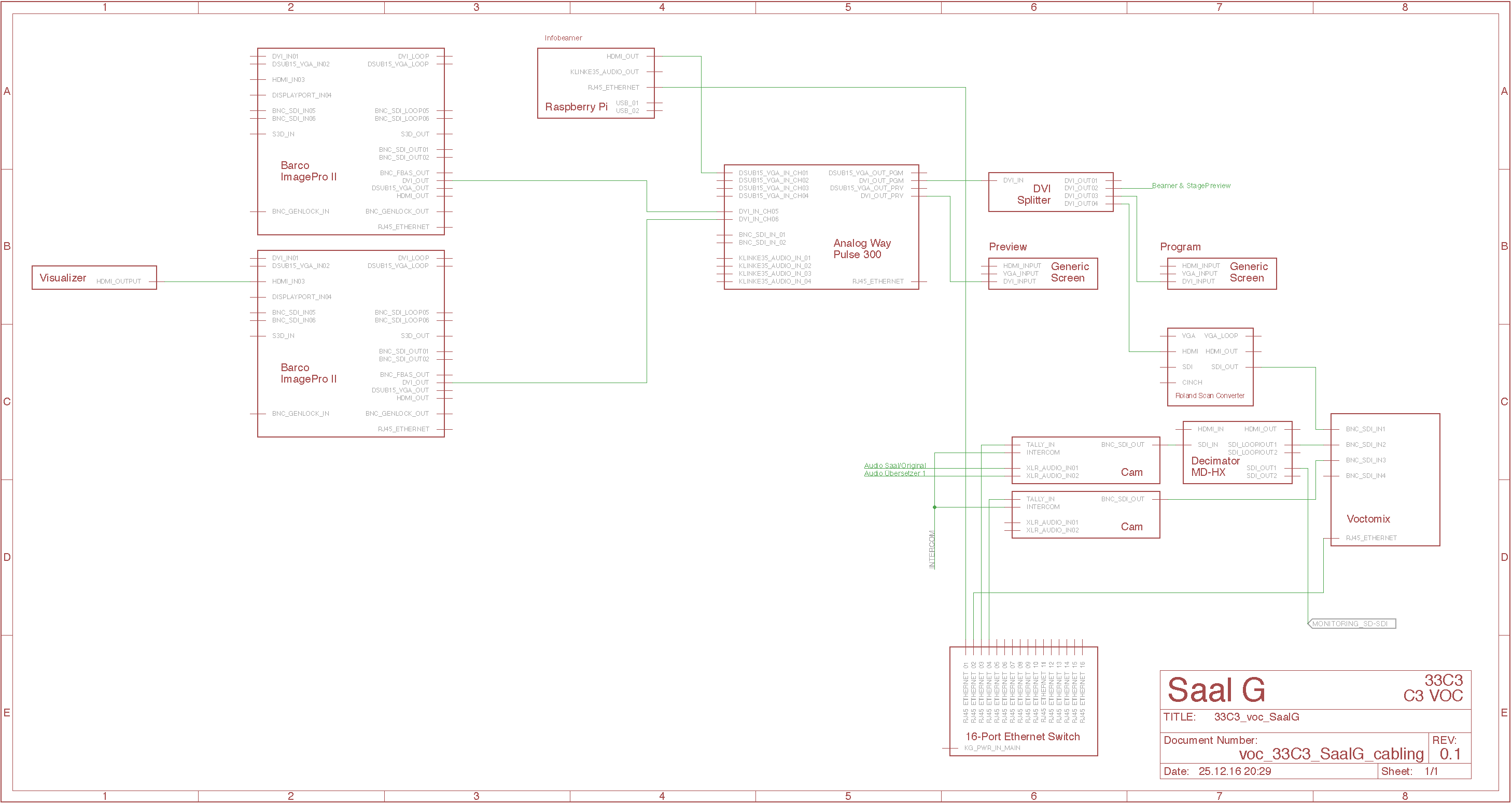Select the Voctomix component label
Image resolution: width=1512 pixels, height=804 pixels.
pos(1368,519)
